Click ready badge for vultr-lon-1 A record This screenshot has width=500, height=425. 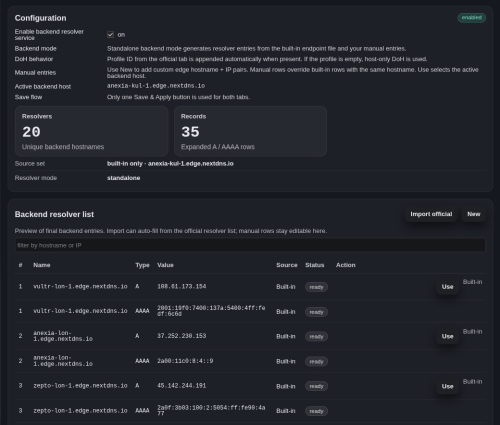[316, 287]
